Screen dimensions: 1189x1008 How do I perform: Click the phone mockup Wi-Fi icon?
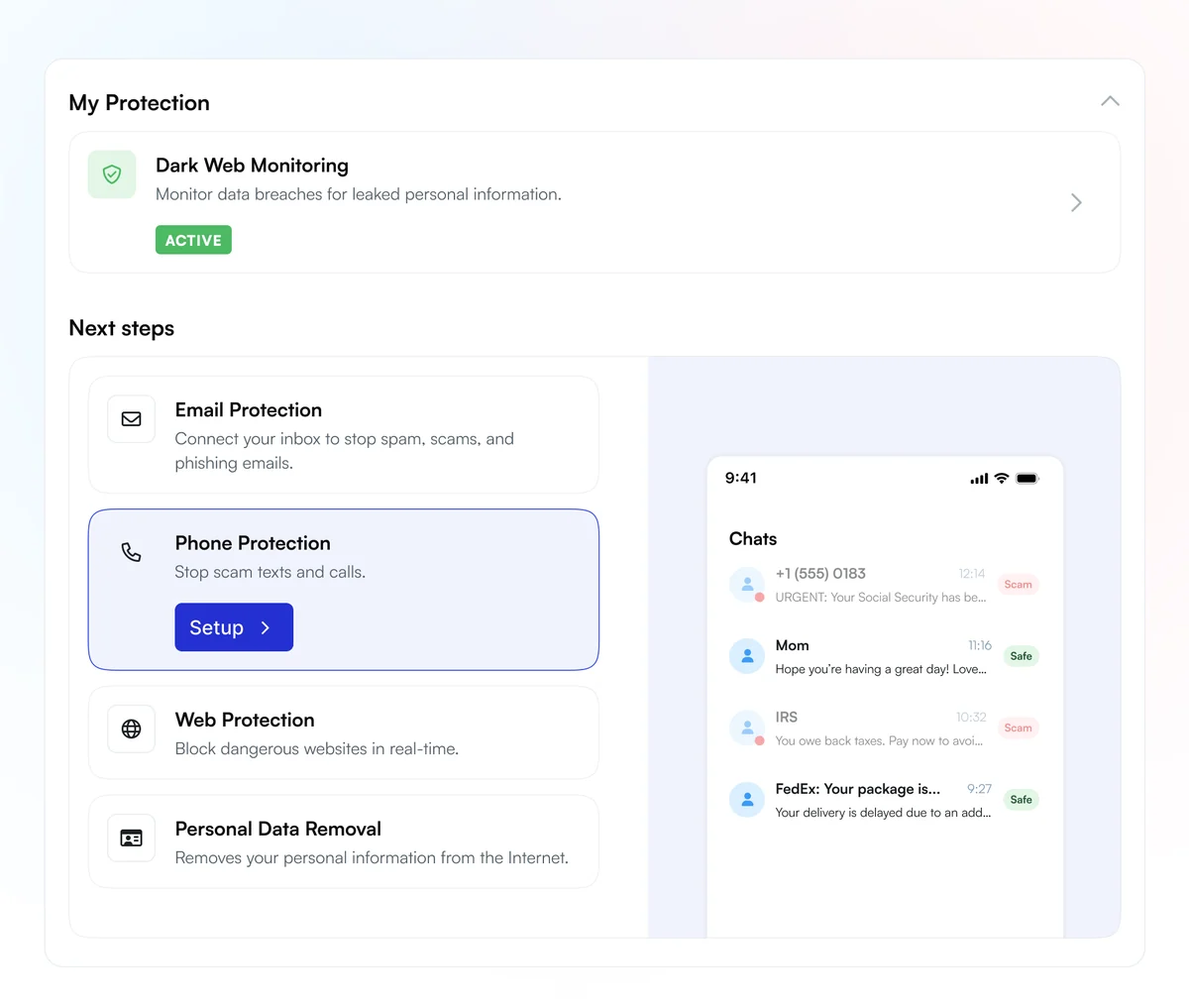[x=1002, y=479]
